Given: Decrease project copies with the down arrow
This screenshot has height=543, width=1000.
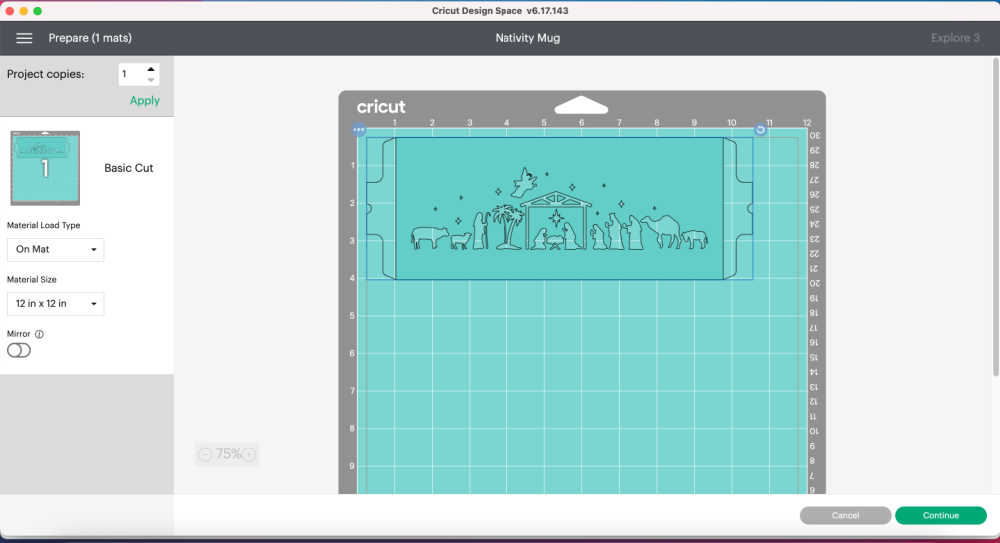Looking at the screenshot, I should tap(151, 80).
